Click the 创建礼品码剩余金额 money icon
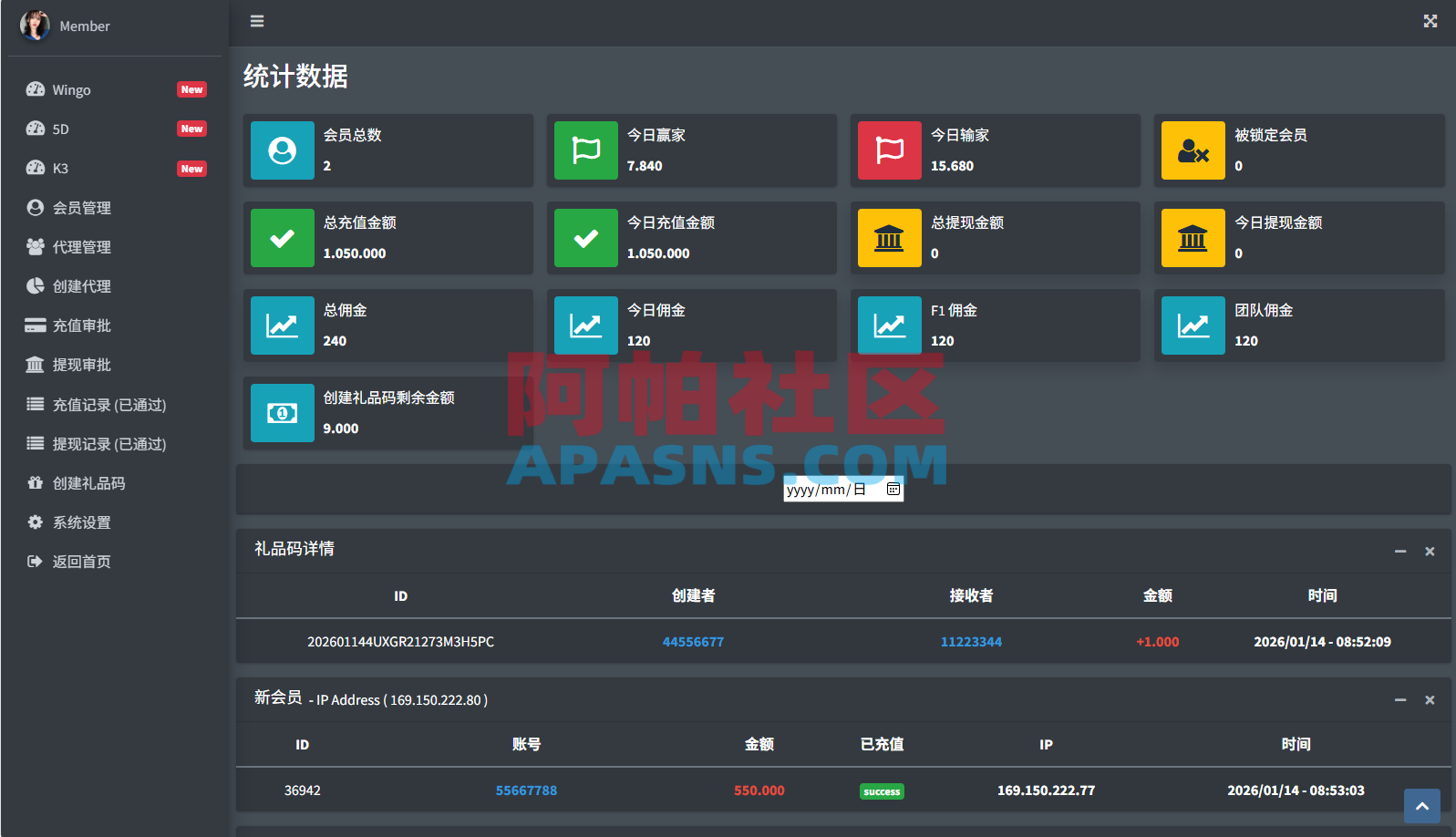This screenshot has width=1456, height=837. pos(283,413)
